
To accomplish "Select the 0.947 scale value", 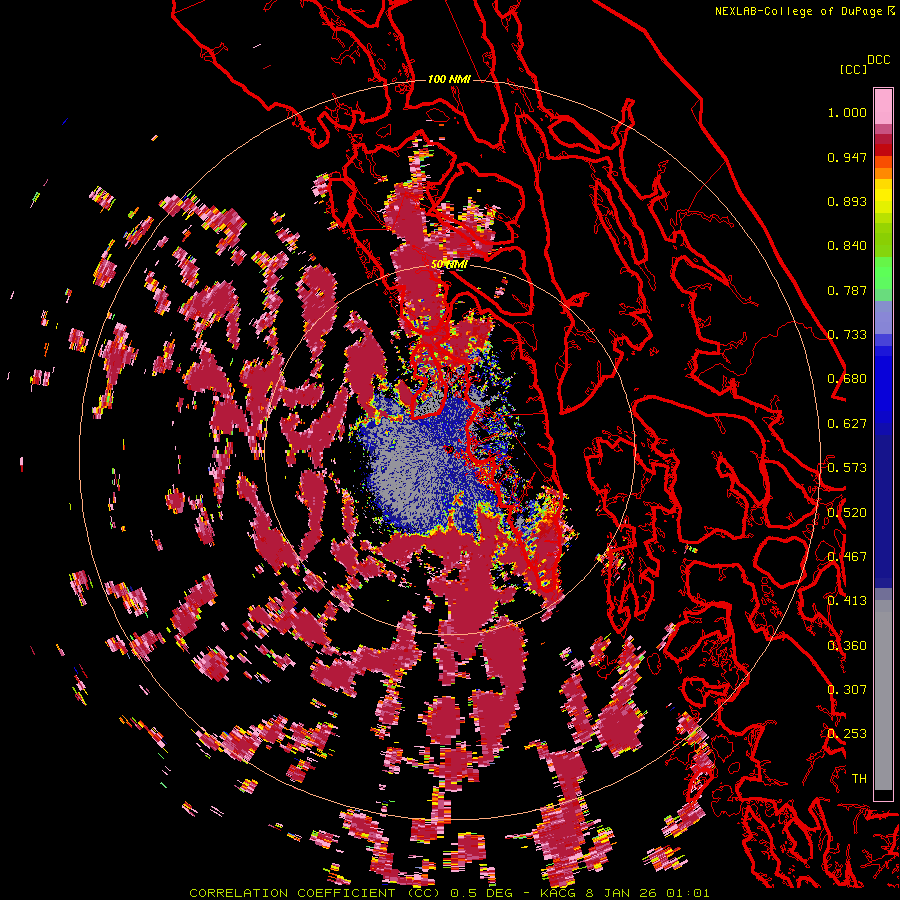I will coord(847,157).
